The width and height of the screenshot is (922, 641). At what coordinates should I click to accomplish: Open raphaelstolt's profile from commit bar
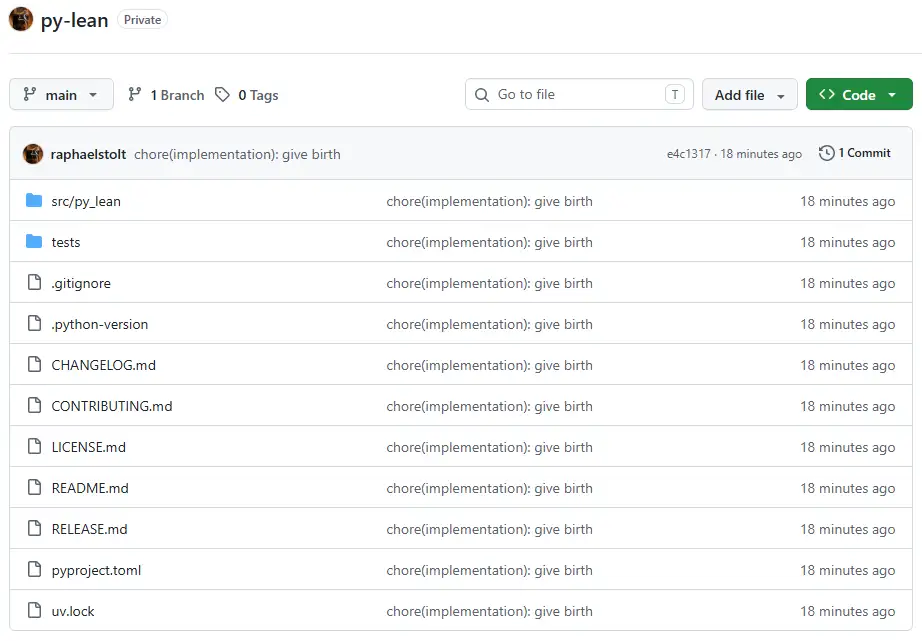[88, 154]
